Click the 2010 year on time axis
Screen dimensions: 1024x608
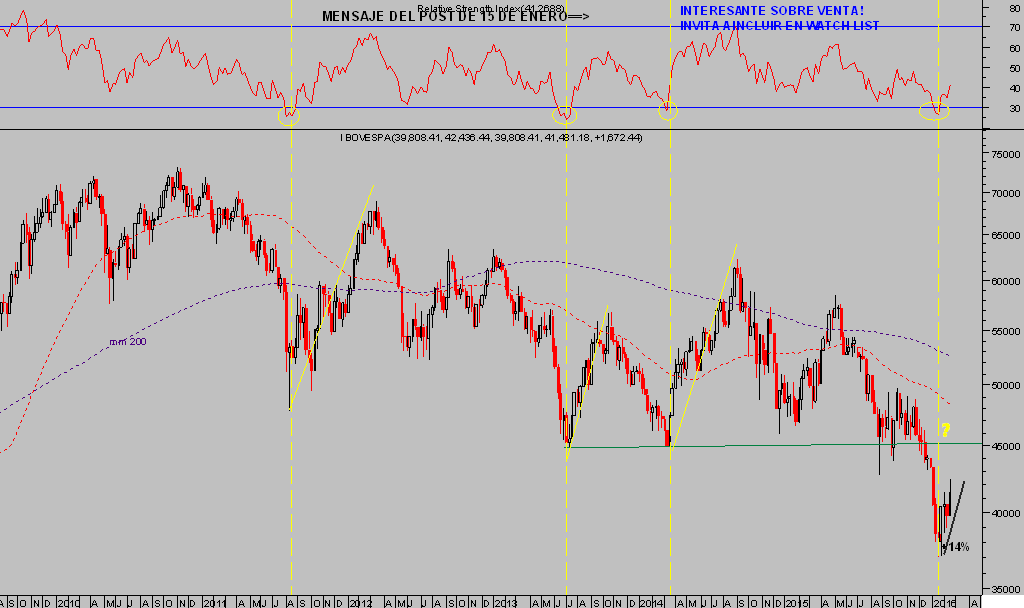pos(68,602)
